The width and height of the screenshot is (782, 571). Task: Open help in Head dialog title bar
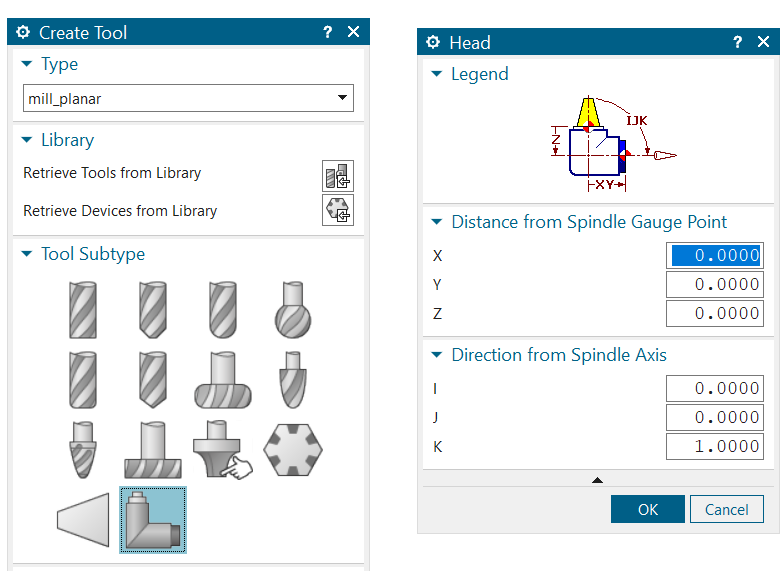pyautogui.click(x=737, y=42)
